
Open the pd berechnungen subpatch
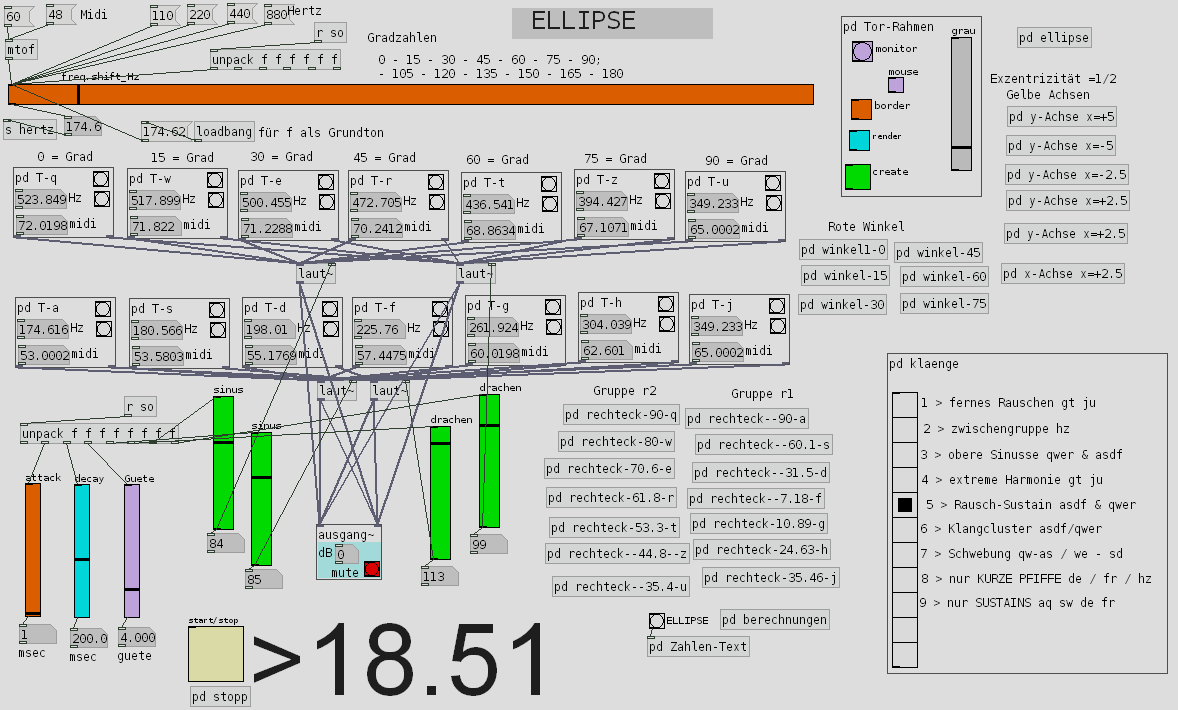click(x=774, y=620)
